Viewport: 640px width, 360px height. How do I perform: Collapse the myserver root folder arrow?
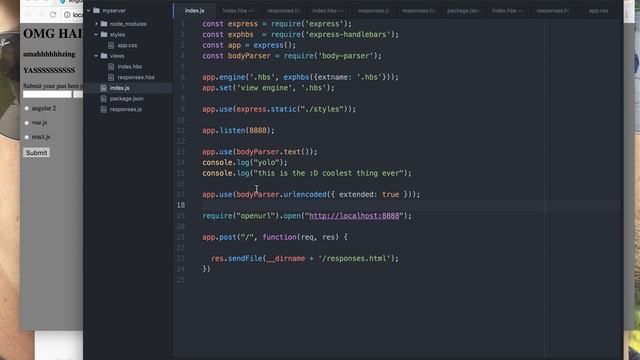tap(89, 11)
